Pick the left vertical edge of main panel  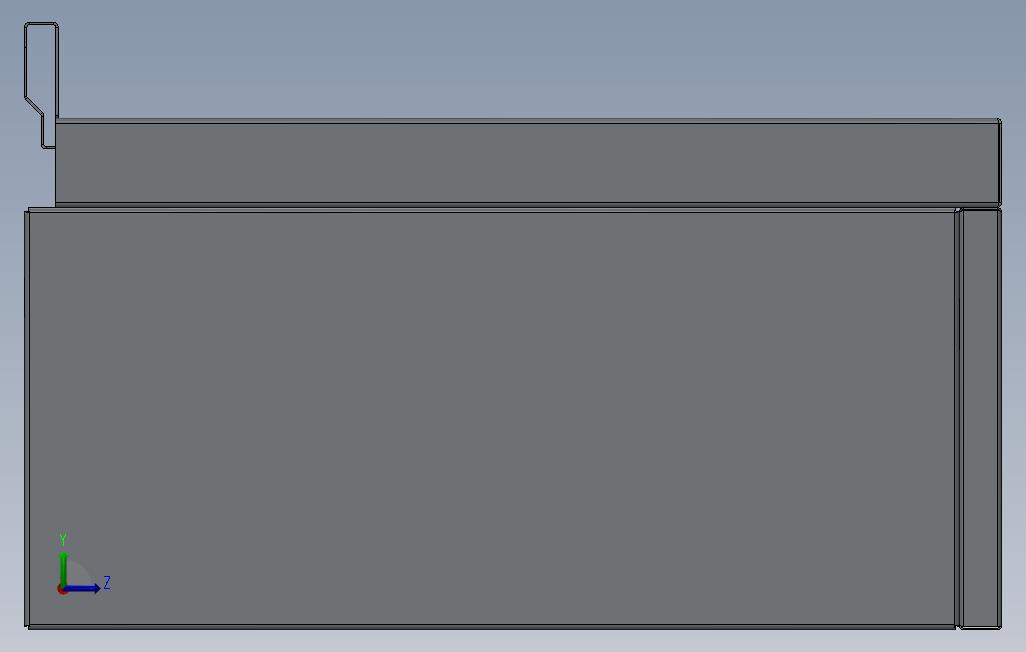27,418
